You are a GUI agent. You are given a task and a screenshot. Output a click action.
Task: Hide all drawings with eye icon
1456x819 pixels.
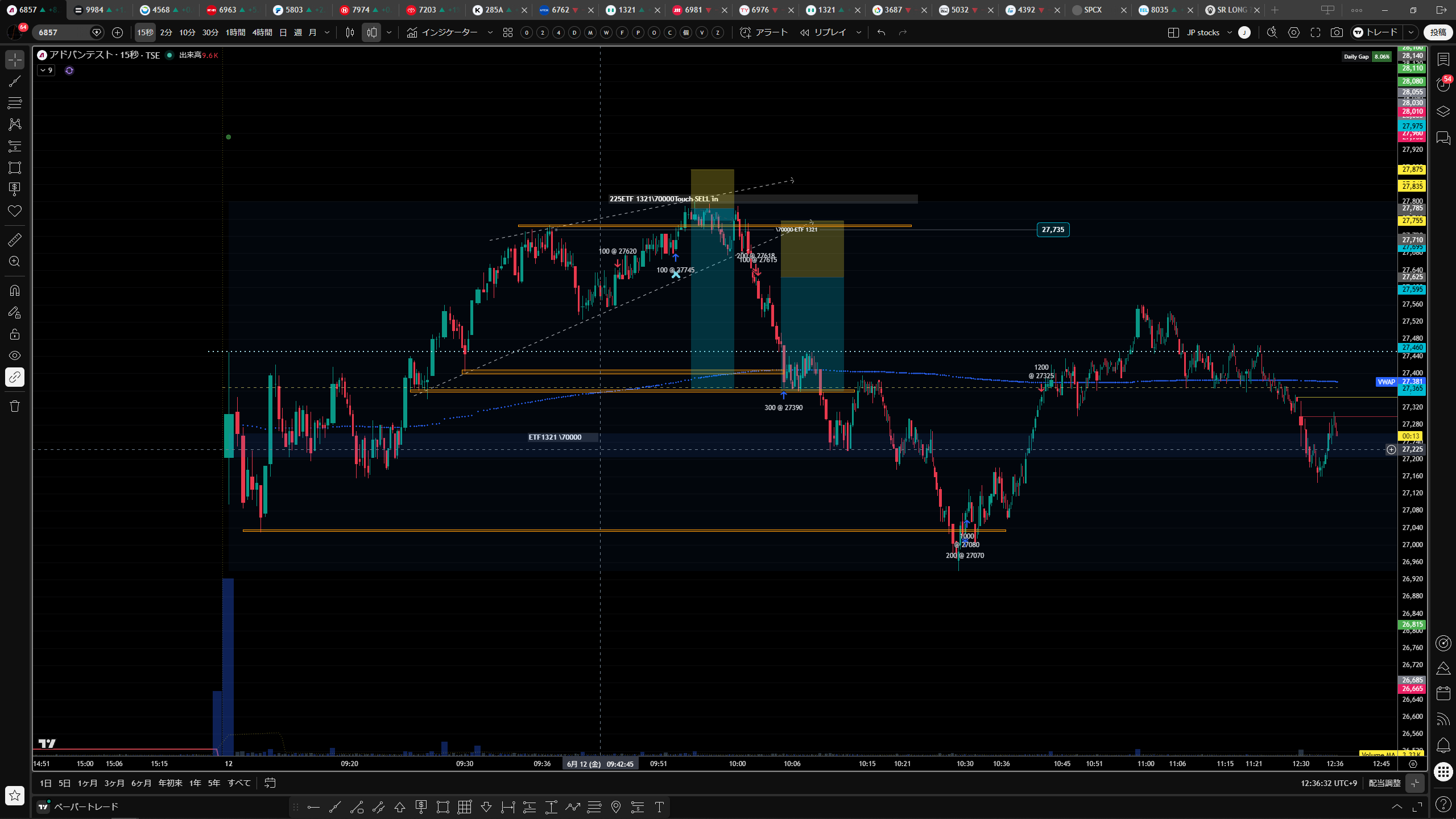pos(15,355)
